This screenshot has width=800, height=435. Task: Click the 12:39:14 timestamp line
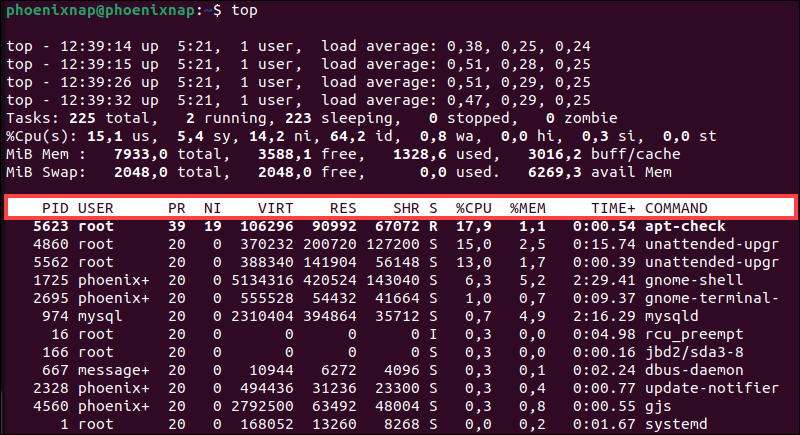point(298,46)
